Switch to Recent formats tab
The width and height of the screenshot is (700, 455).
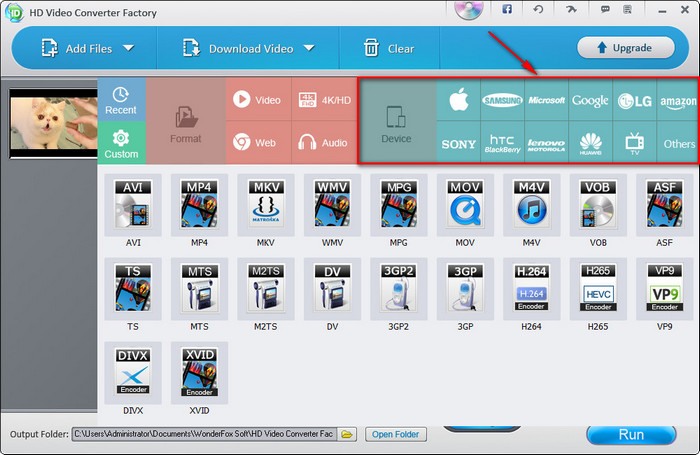tap(121, 100)
